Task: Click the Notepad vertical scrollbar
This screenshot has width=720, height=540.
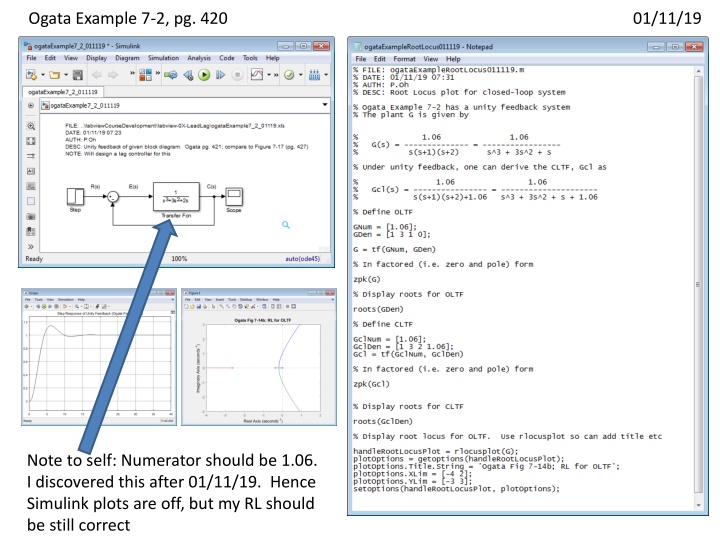Action: [697, 287]
